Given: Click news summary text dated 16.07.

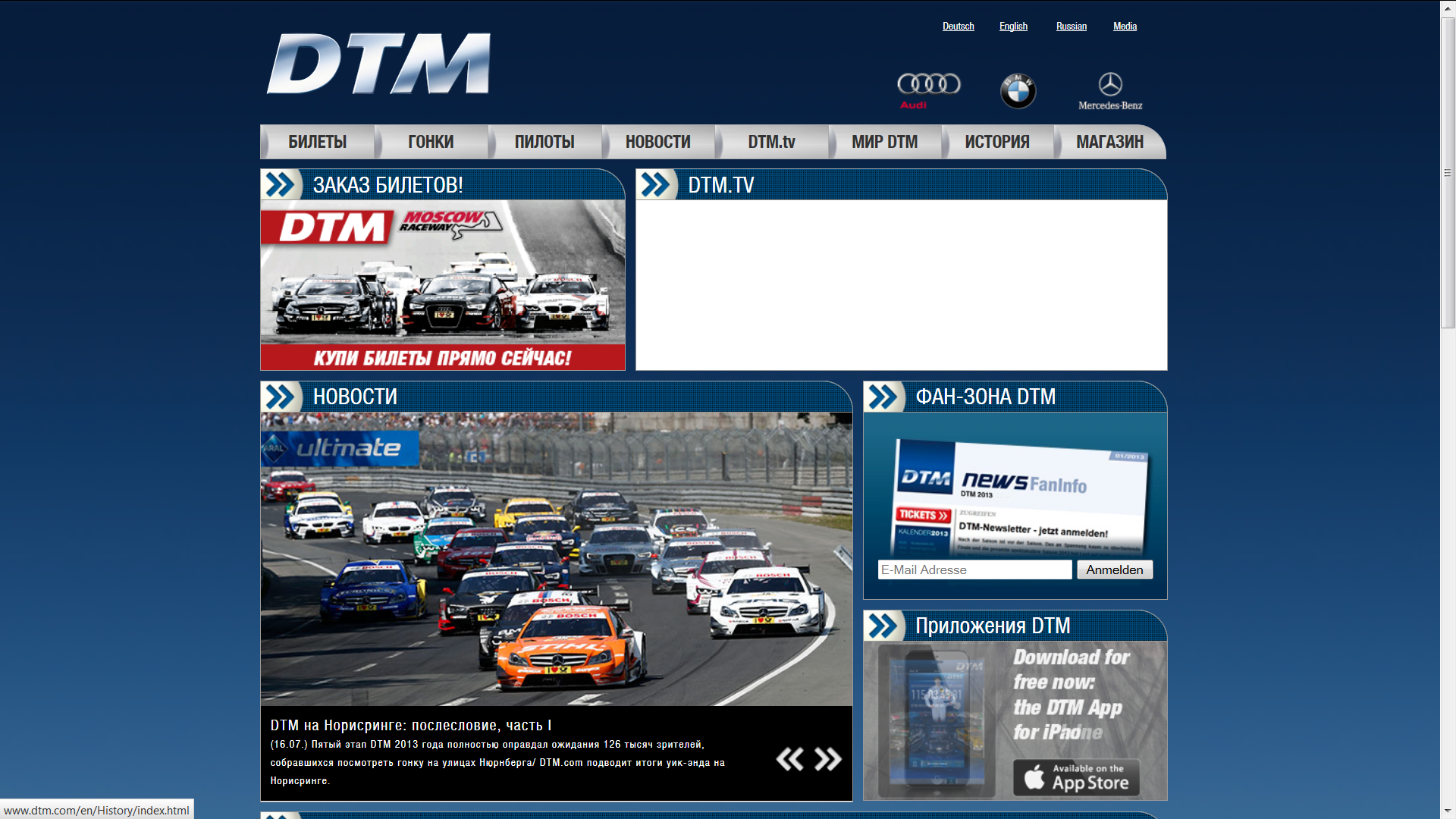Looking at the screenshot, I should click(x=497, y=762).
